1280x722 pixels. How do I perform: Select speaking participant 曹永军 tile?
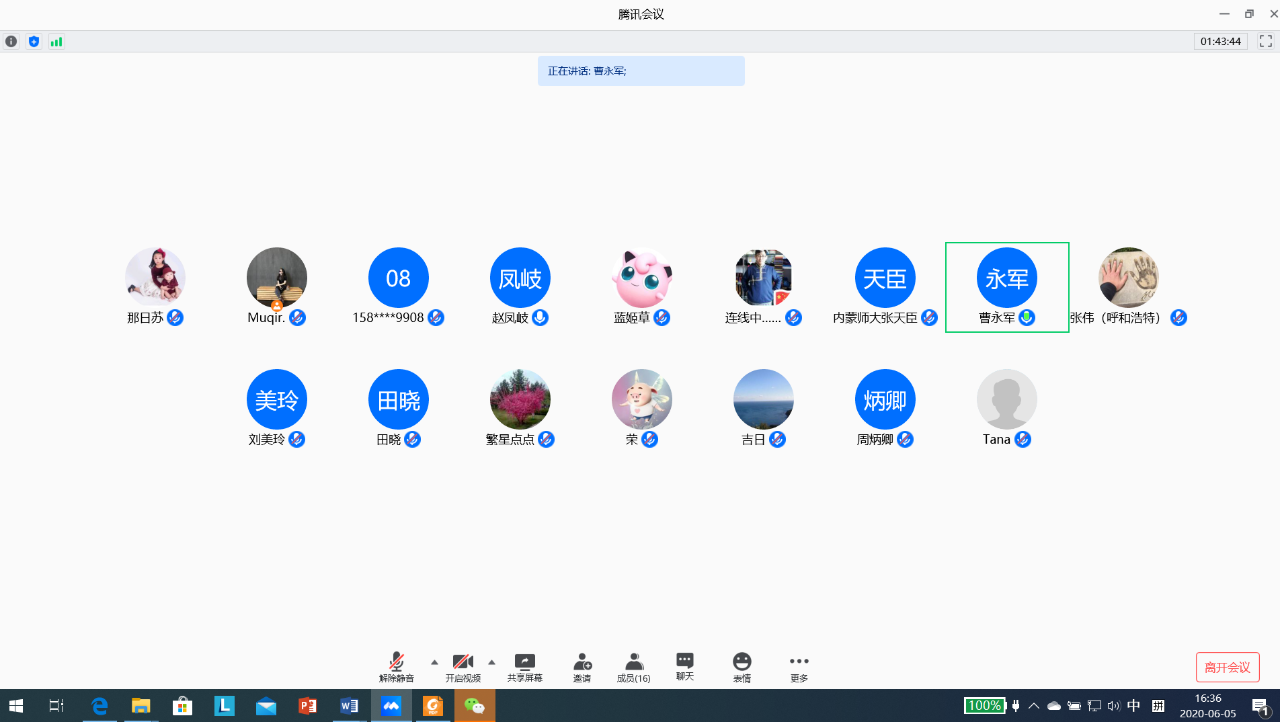pos(1007,287)
